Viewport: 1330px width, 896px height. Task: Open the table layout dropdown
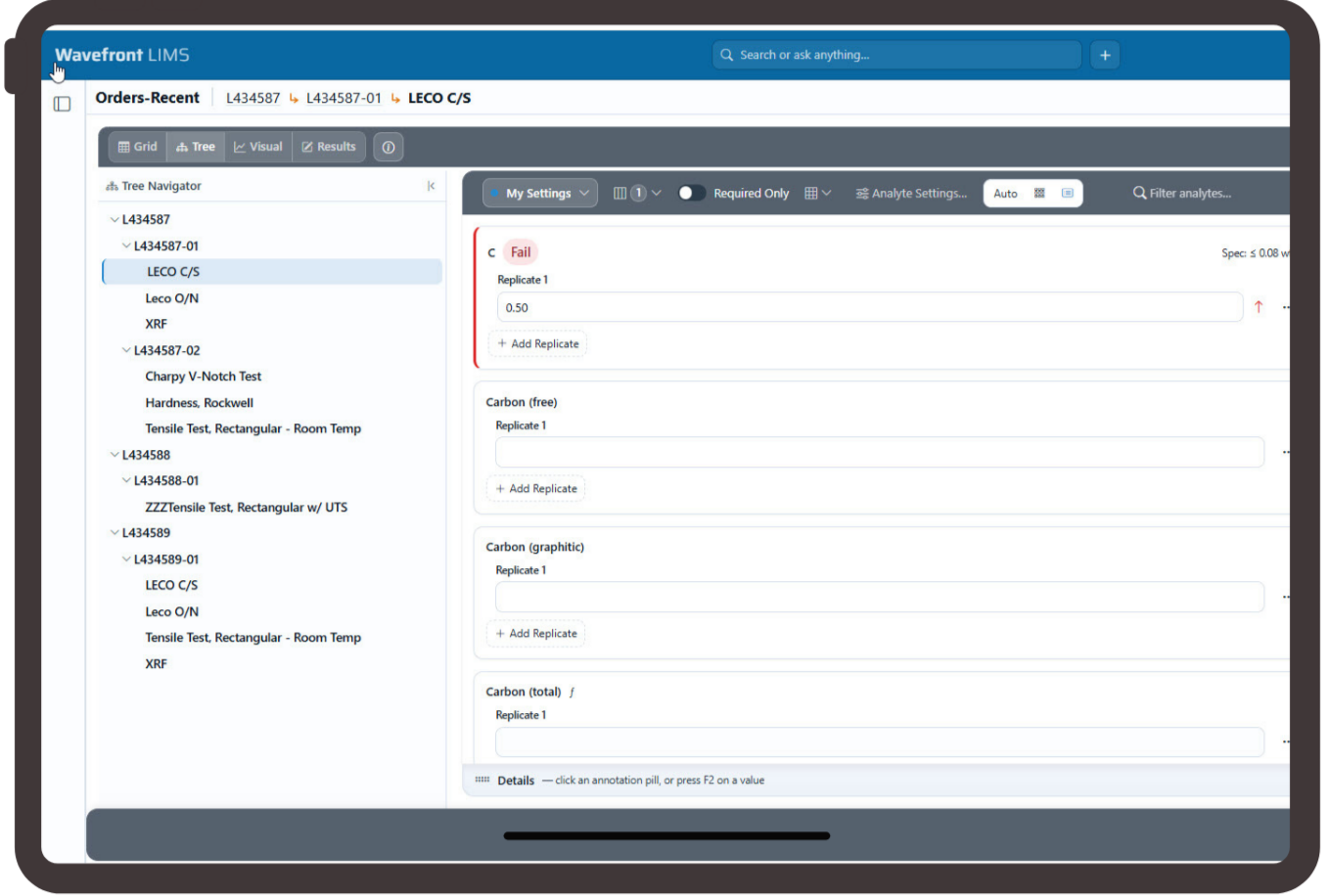click(817, 193)
